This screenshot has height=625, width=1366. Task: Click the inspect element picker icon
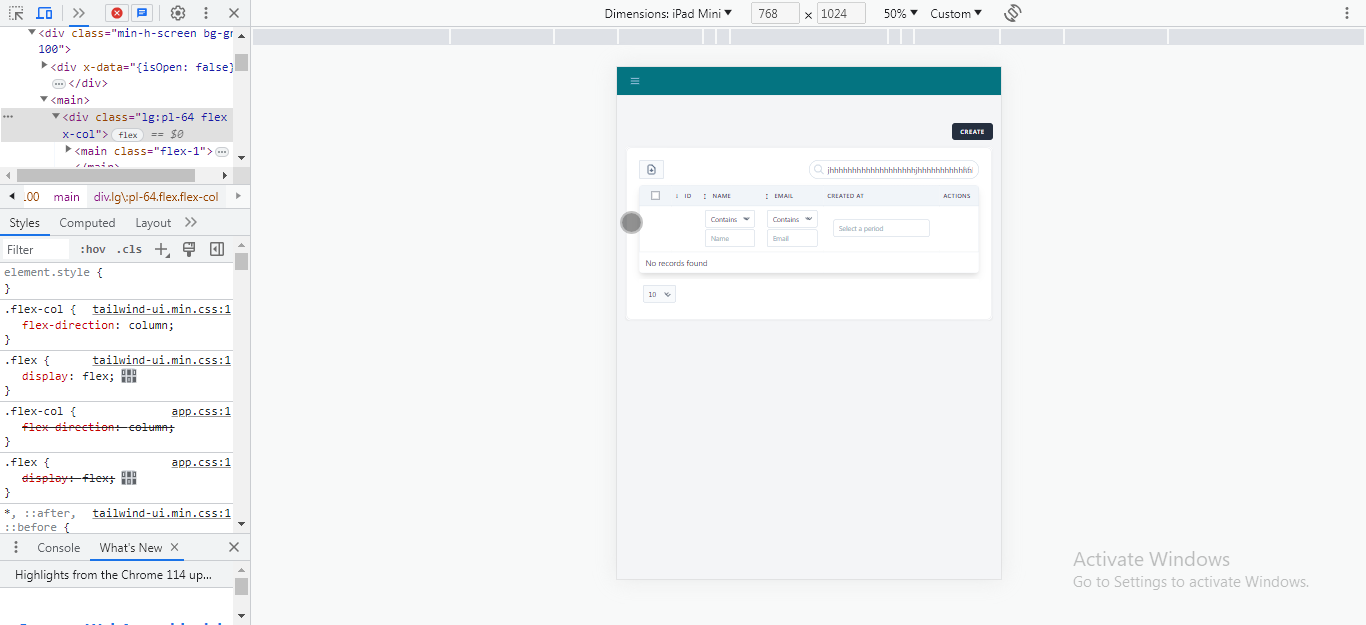click(17, 13)
